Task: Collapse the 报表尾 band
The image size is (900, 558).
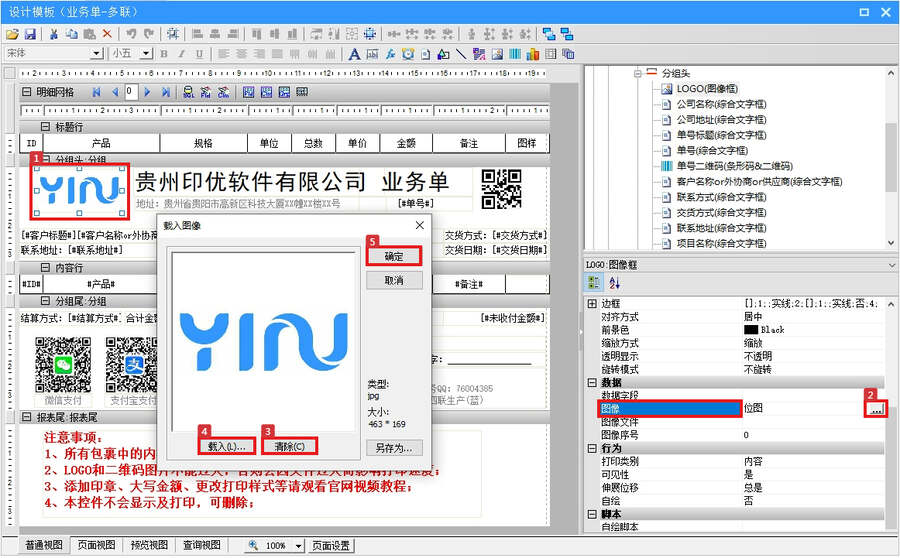Action: tap(26, 417)
